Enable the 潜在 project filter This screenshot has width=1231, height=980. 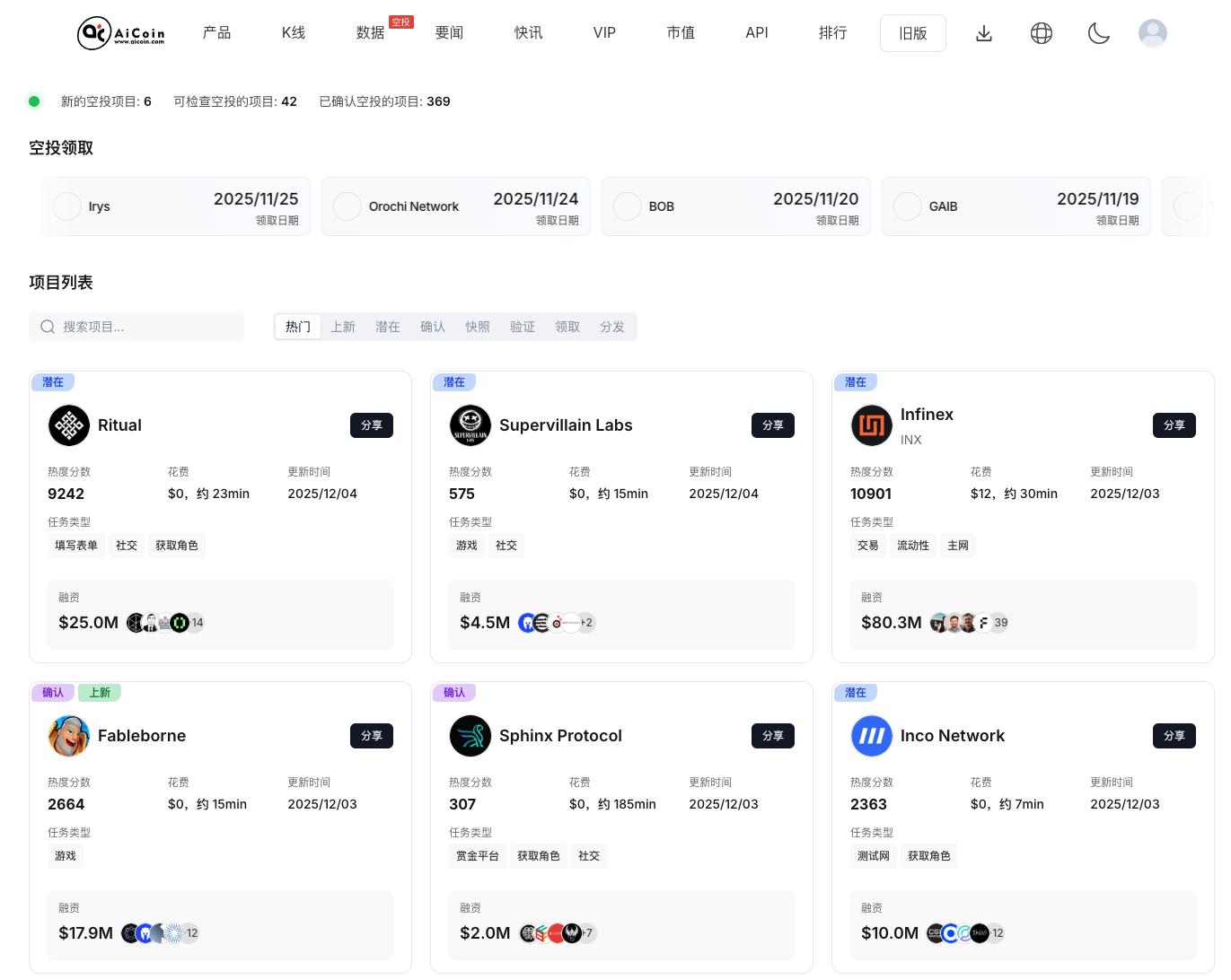[x=388, y=327]
